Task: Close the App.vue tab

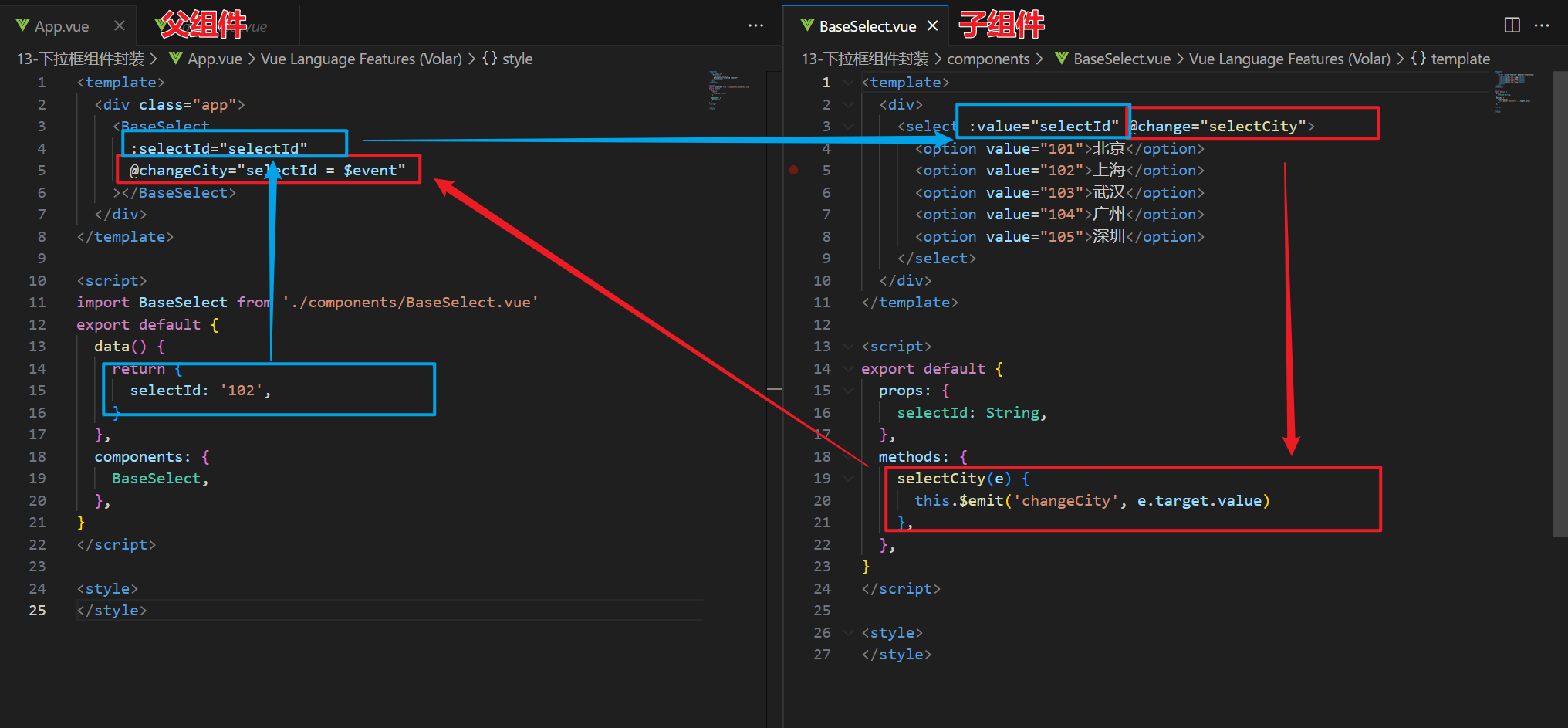Action: [120, 25]
